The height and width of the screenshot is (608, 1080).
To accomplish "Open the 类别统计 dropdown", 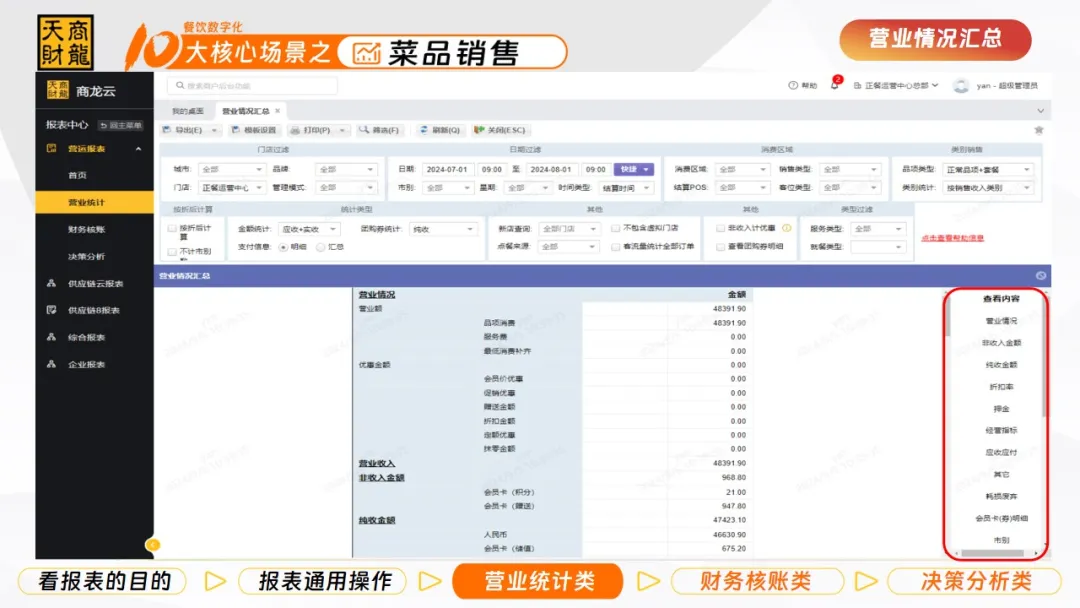I will [988, 187].
